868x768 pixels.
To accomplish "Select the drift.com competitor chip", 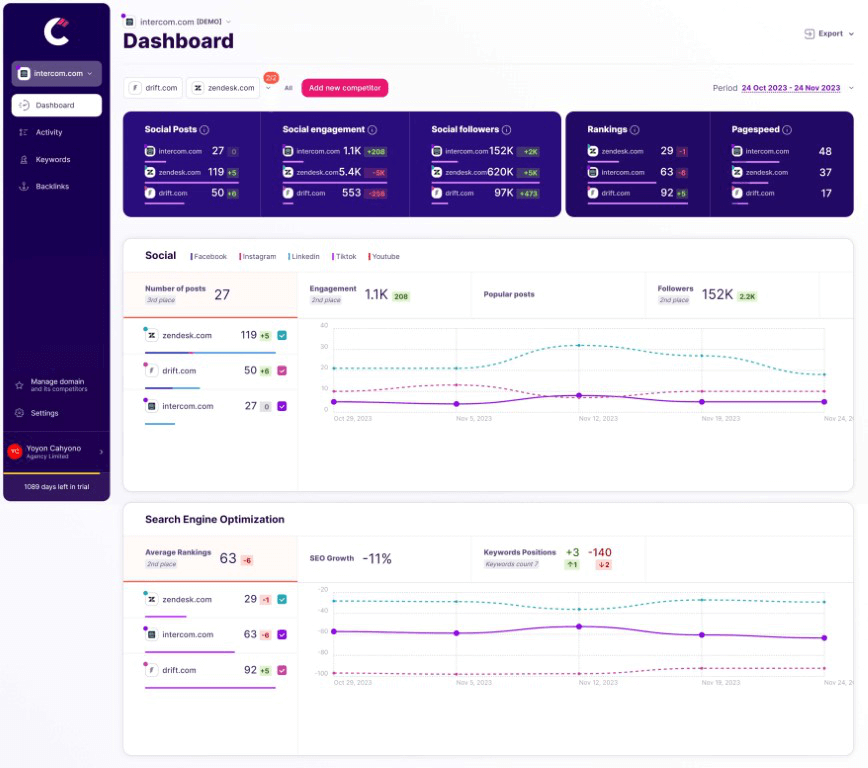I will (x=153, y=88).
